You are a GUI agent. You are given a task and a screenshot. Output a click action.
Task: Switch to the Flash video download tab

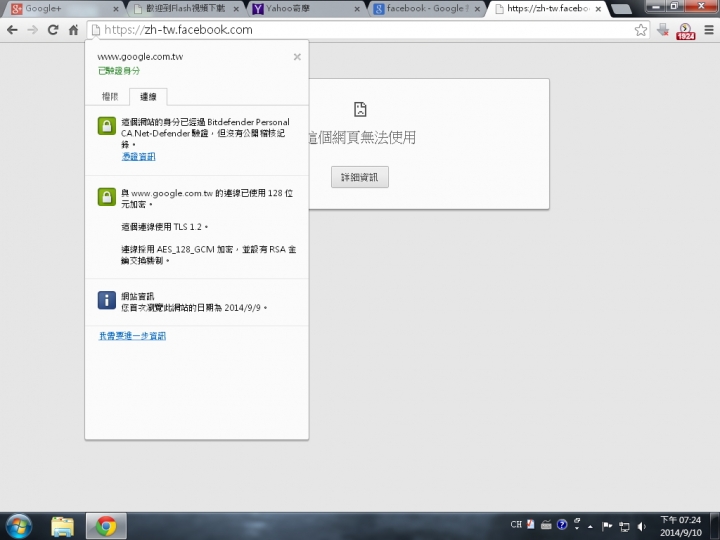tap(184, 8)
